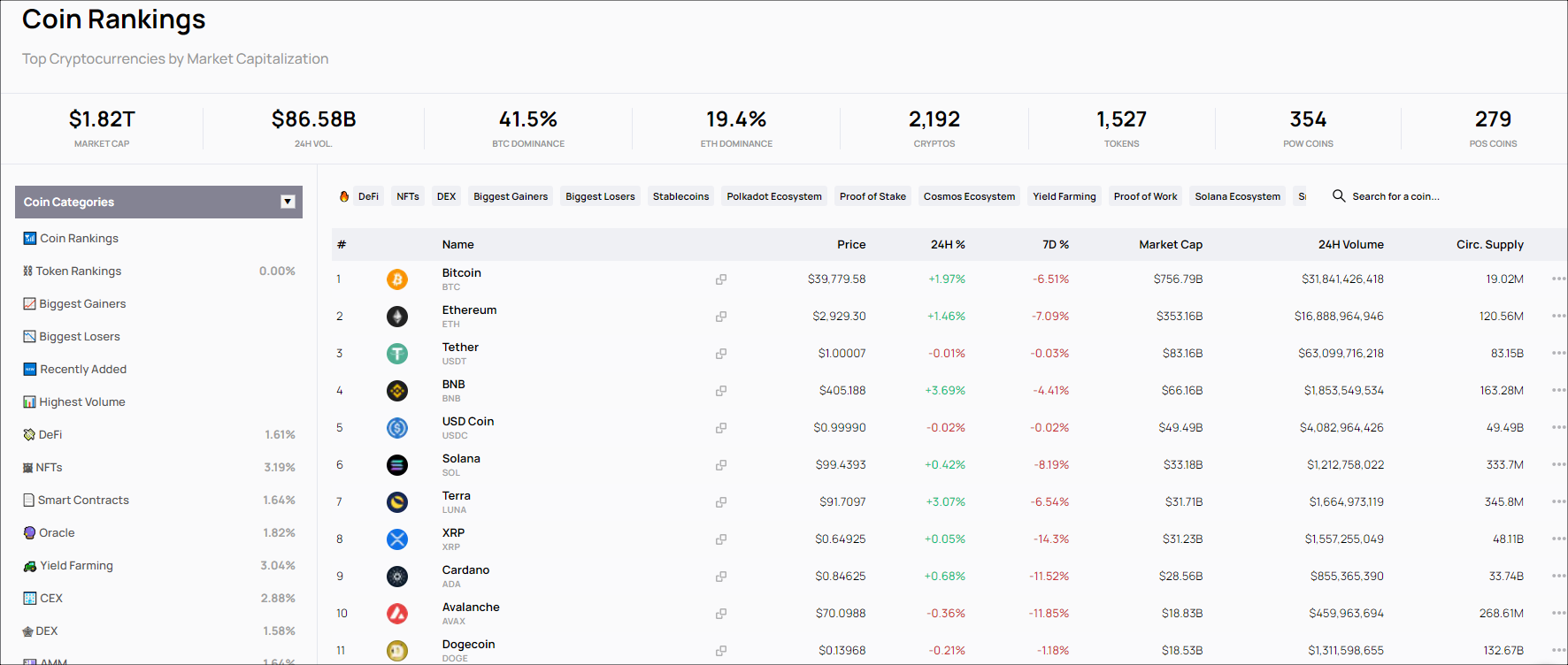Open Ethereum in new window icon

point(721,317)
